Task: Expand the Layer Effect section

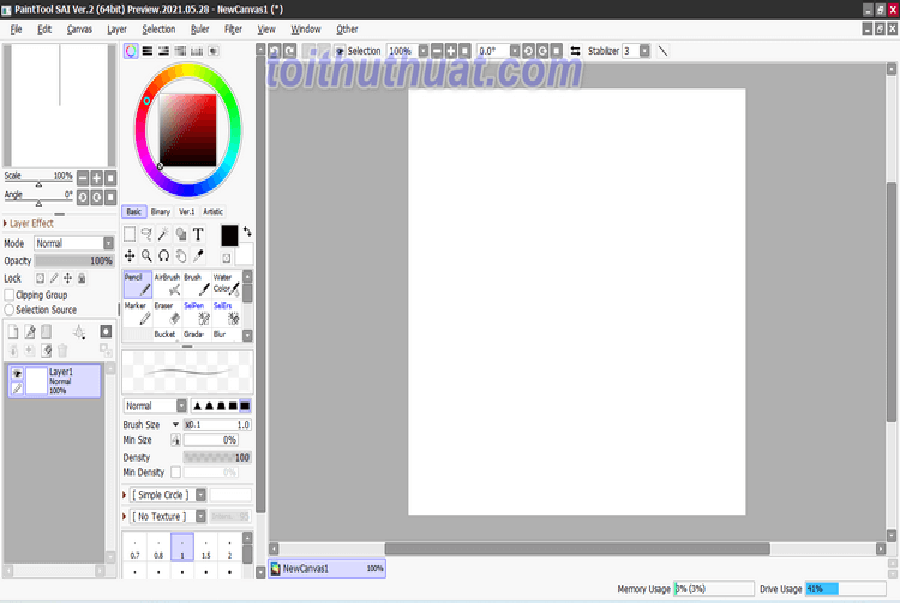Action: [x=30, y=223]
